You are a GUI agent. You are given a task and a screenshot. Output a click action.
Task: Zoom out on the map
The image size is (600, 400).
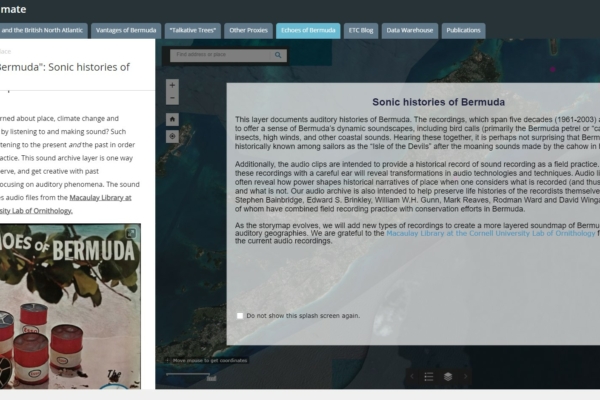tap(172, 99)
